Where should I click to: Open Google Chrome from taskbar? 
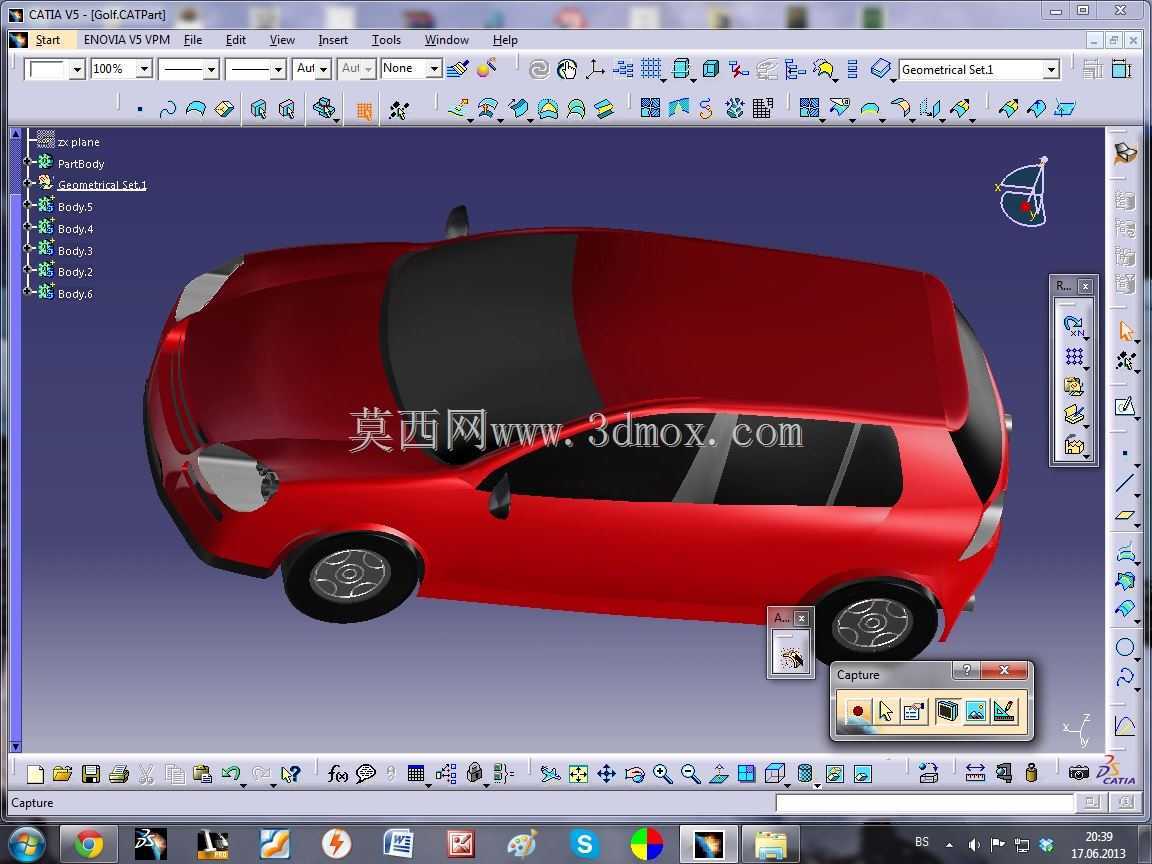(87, 844)
